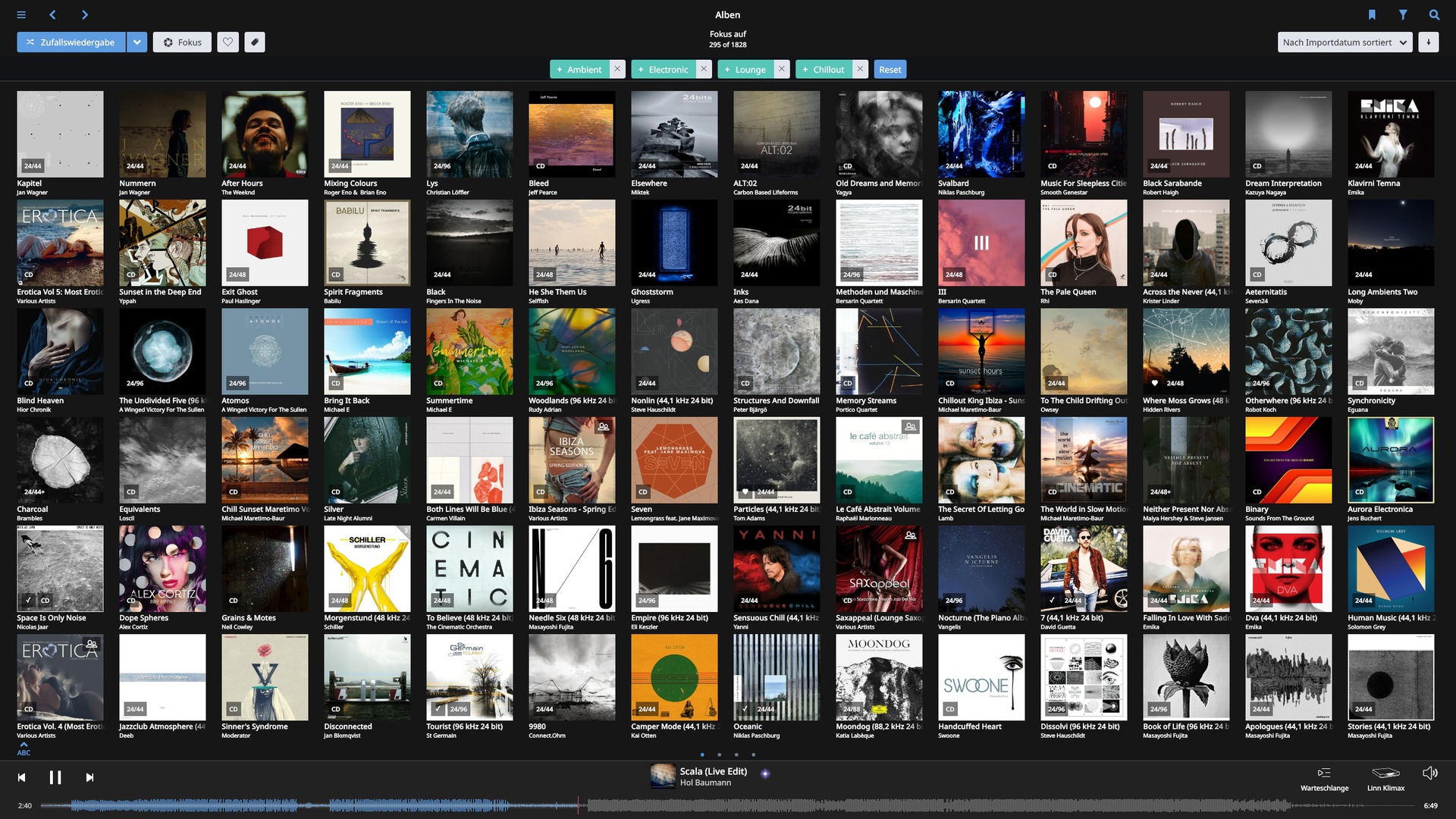Toggle sort direction arrow button
This screenshot has width=1456, height=819.
pyautogui.click(x=1428, y=42)
